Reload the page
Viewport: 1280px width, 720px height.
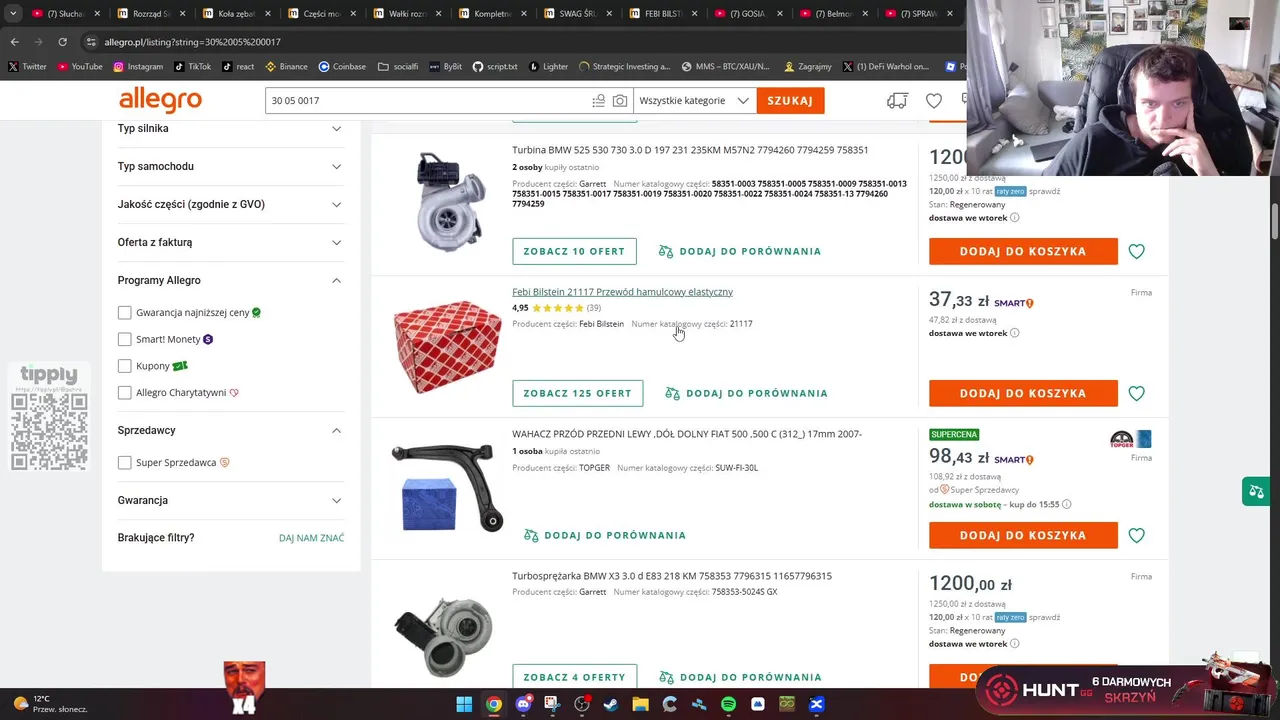(62, 42)
